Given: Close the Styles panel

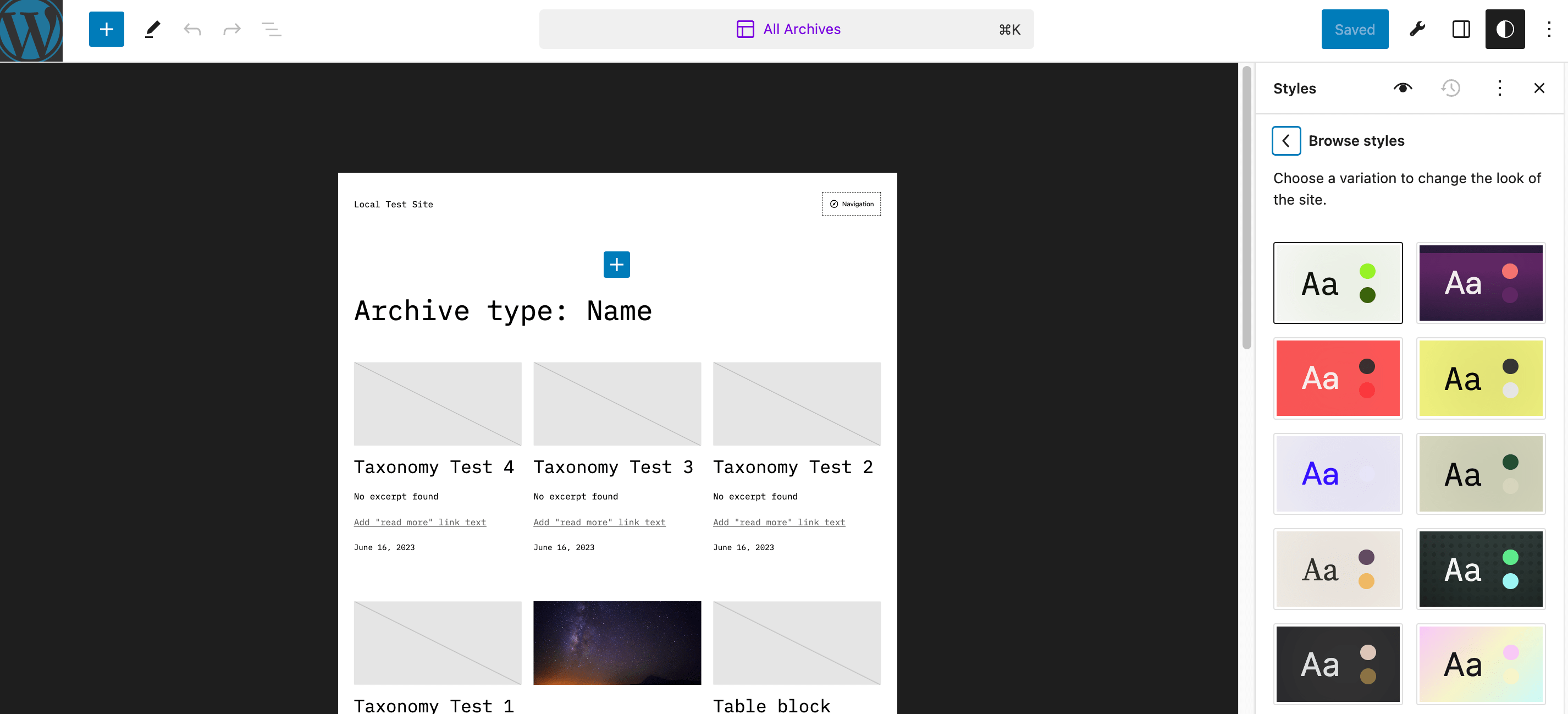Looking at the screenshot, I should [1539, 89].
